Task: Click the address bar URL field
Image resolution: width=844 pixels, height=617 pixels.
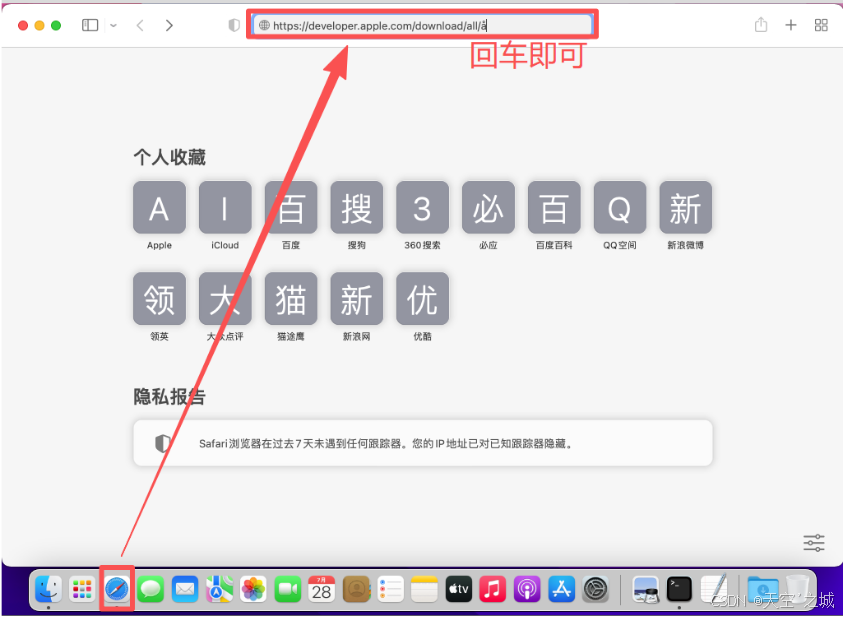Action: (x=423, y=25)
